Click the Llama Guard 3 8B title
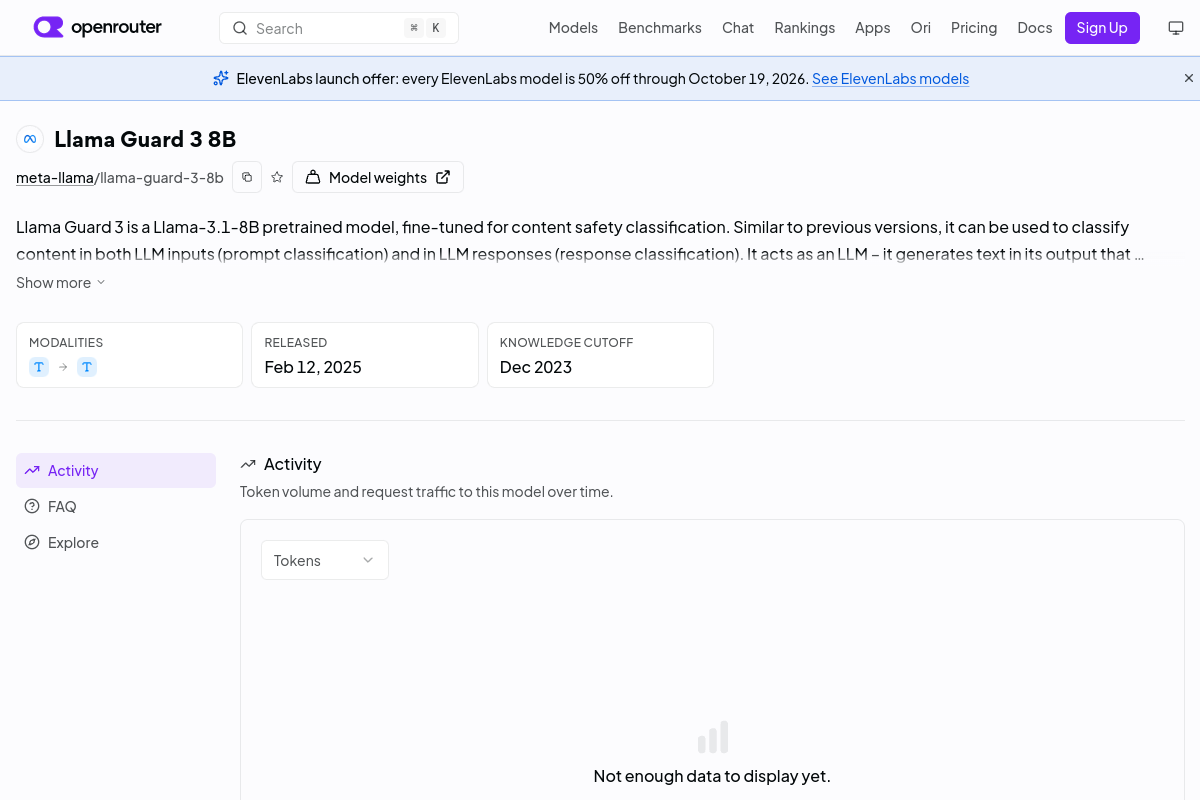Viewport: 1200px width, 800px height. (x=145, y=139)
